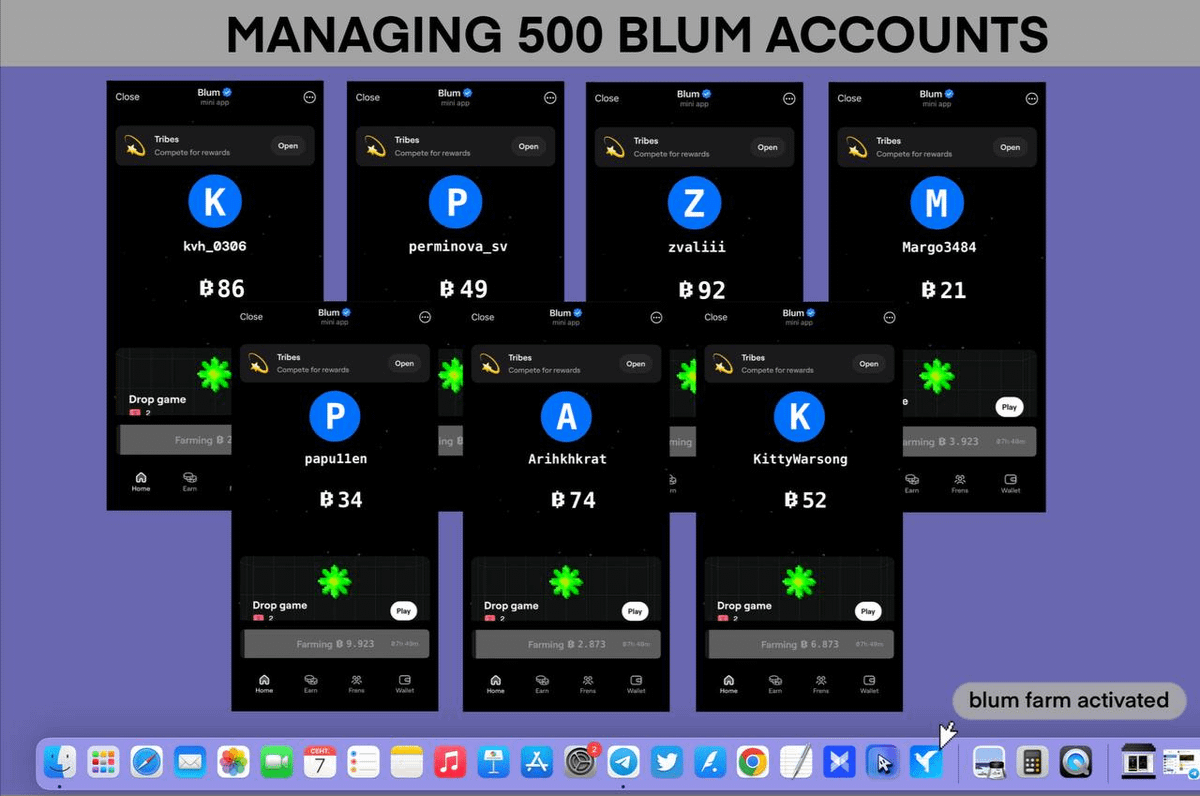Image resolution: width=1200 pixels, height=796 pixels.
Task: Open the more options menu in Margo3484 window
Action: 1032,98
